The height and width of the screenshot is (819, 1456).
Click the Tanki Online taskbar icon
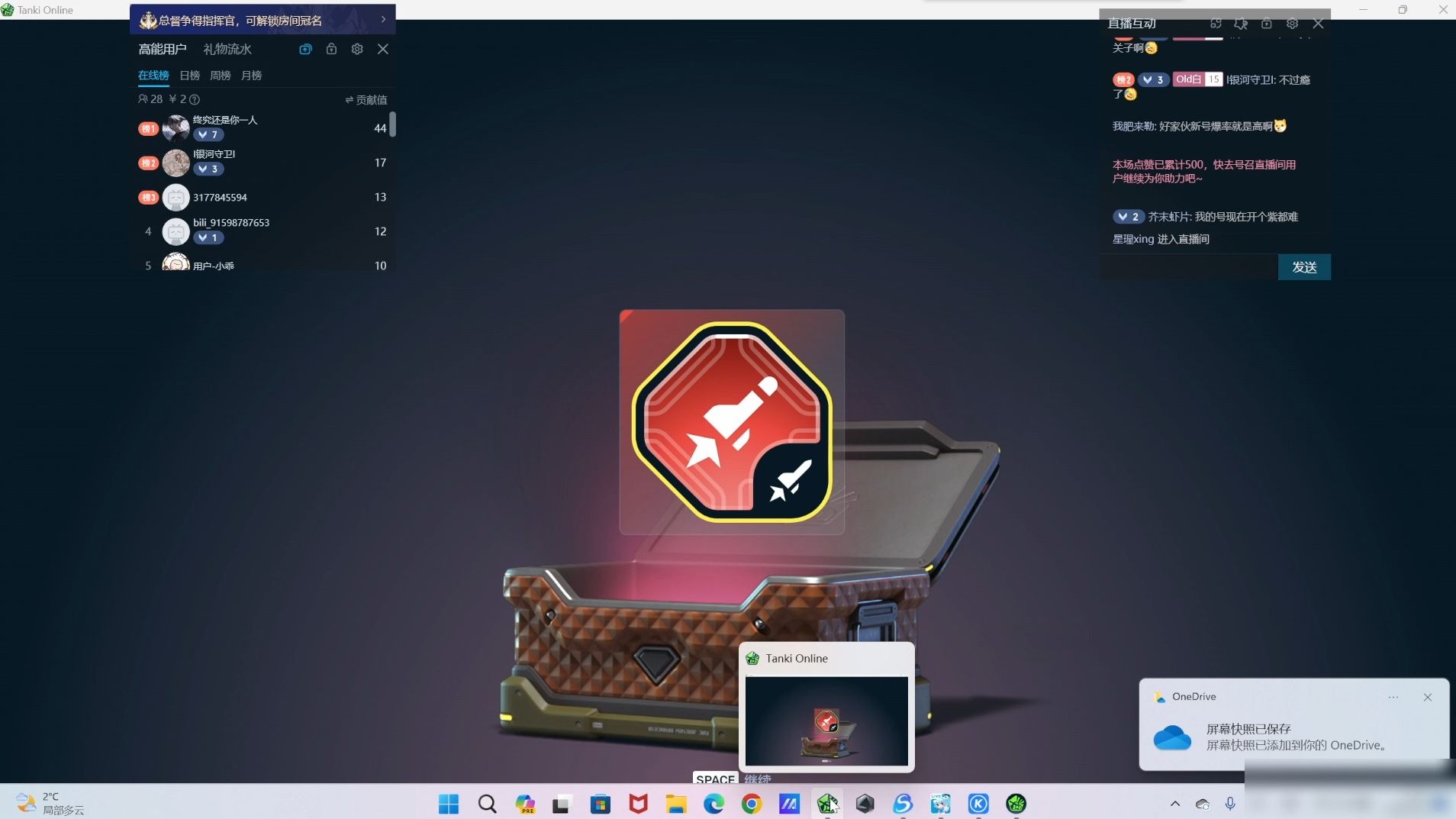pyautogui.click(x=827, y=804)
